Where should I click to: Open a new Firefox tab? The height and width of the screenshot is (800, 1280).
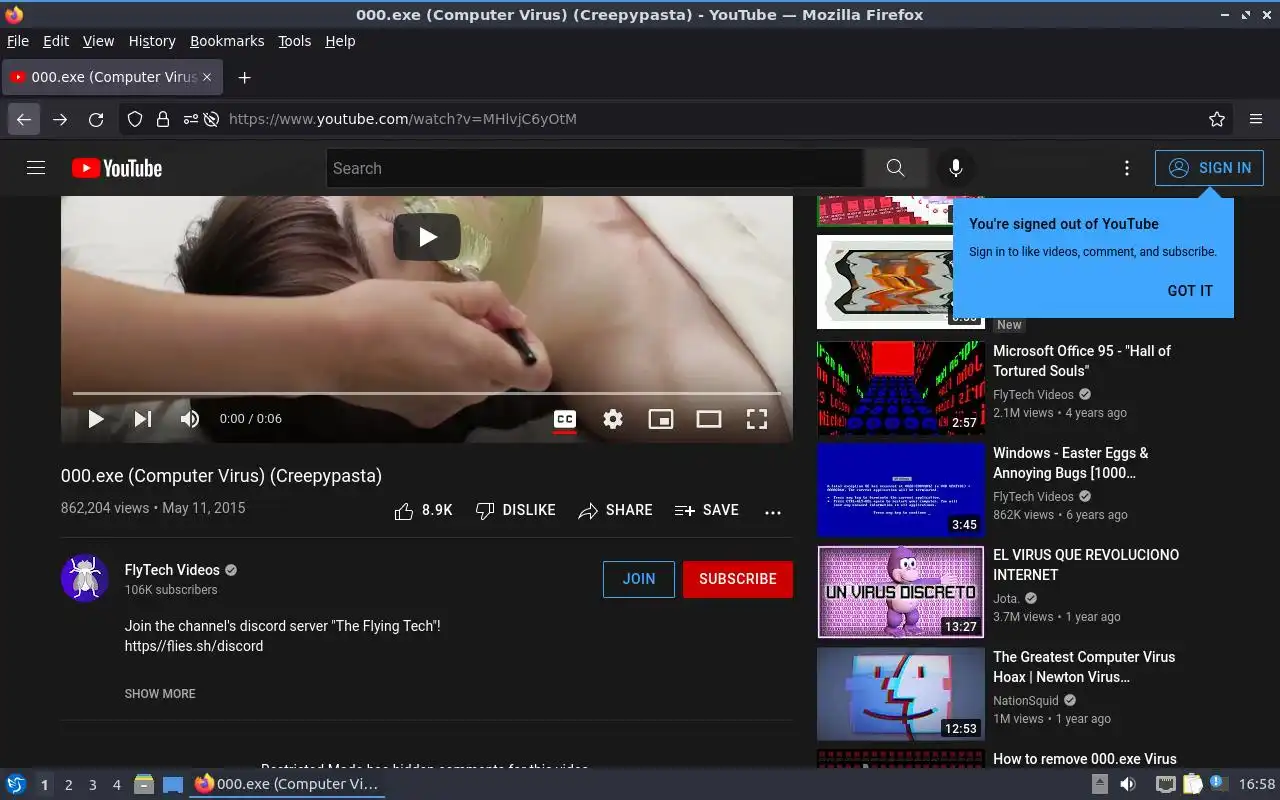(x=244, y=77)
